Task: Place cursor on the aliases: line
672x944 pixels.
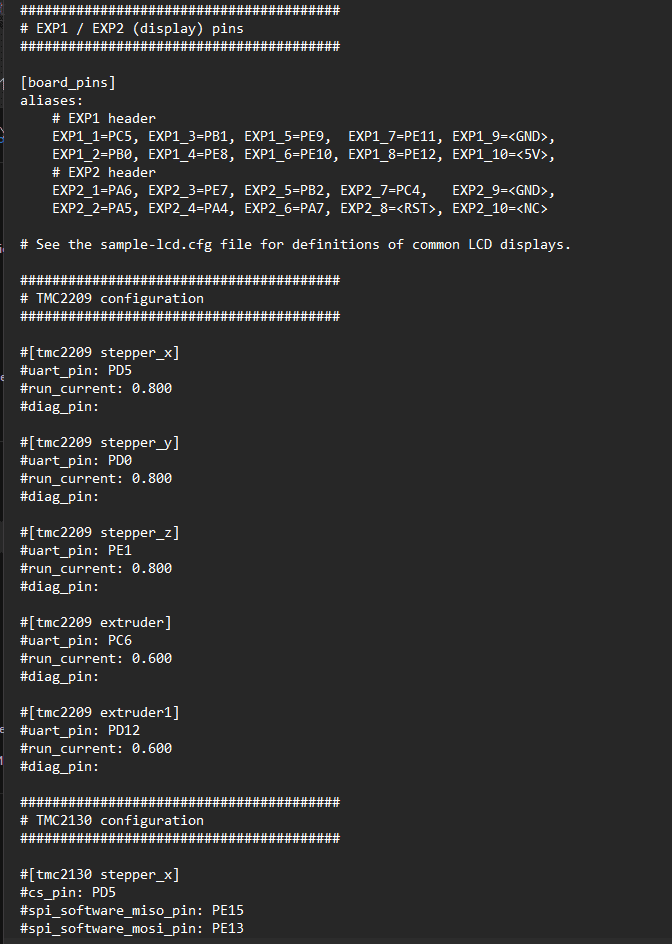Action: [x=52, y=101]
